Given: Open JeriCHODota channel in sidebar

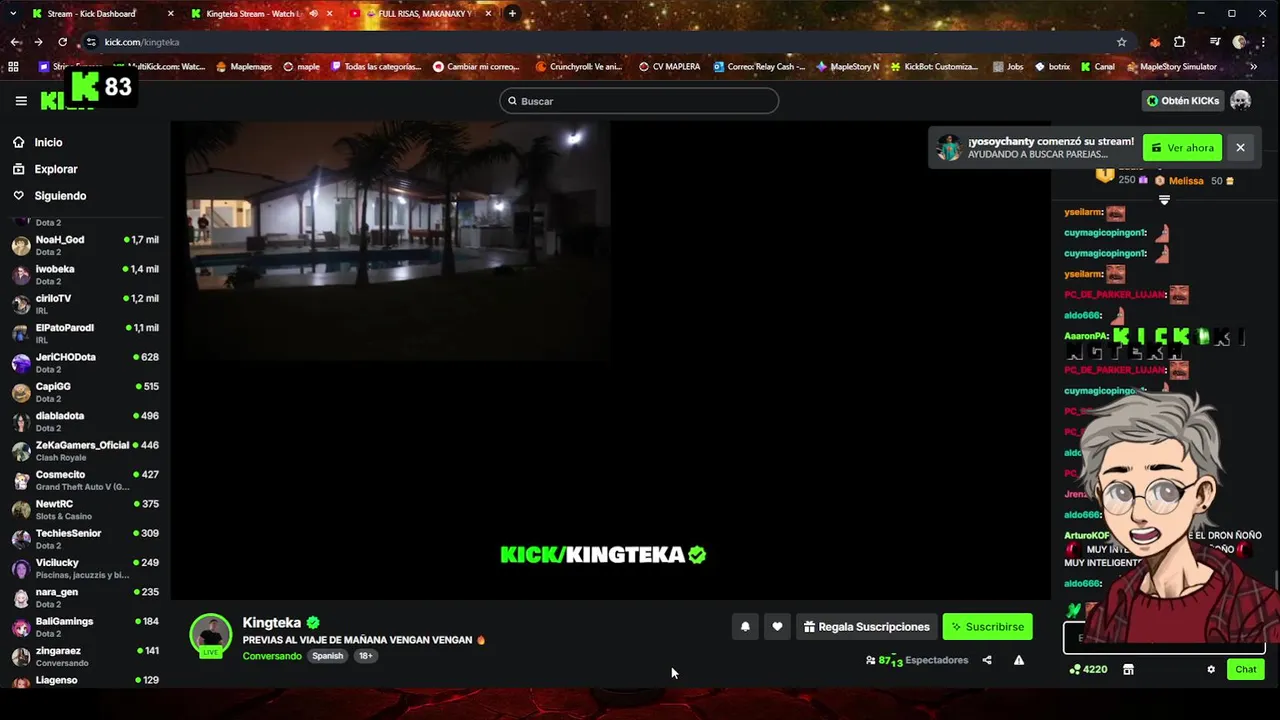Looking at the screenshot, I should point(85,363).
